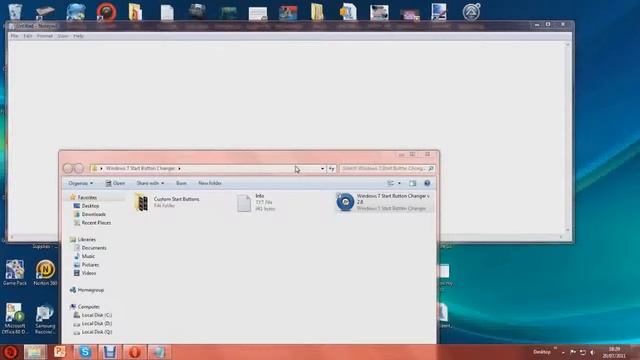This screenshot has height=360, width=640.
Task: Open the File menu in Notepad
Action: pos(14,36)
